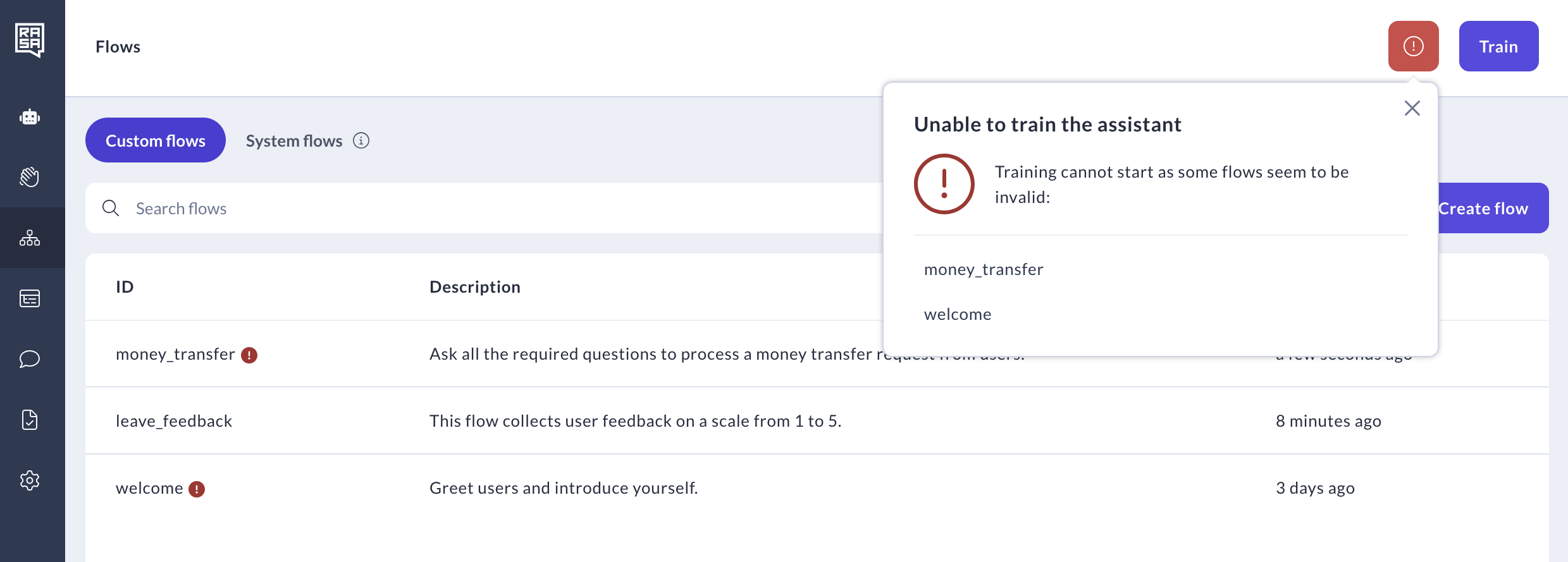Open the assistant robot icon page
Viewport: 1568px width, 562px height.
point(30,117)
